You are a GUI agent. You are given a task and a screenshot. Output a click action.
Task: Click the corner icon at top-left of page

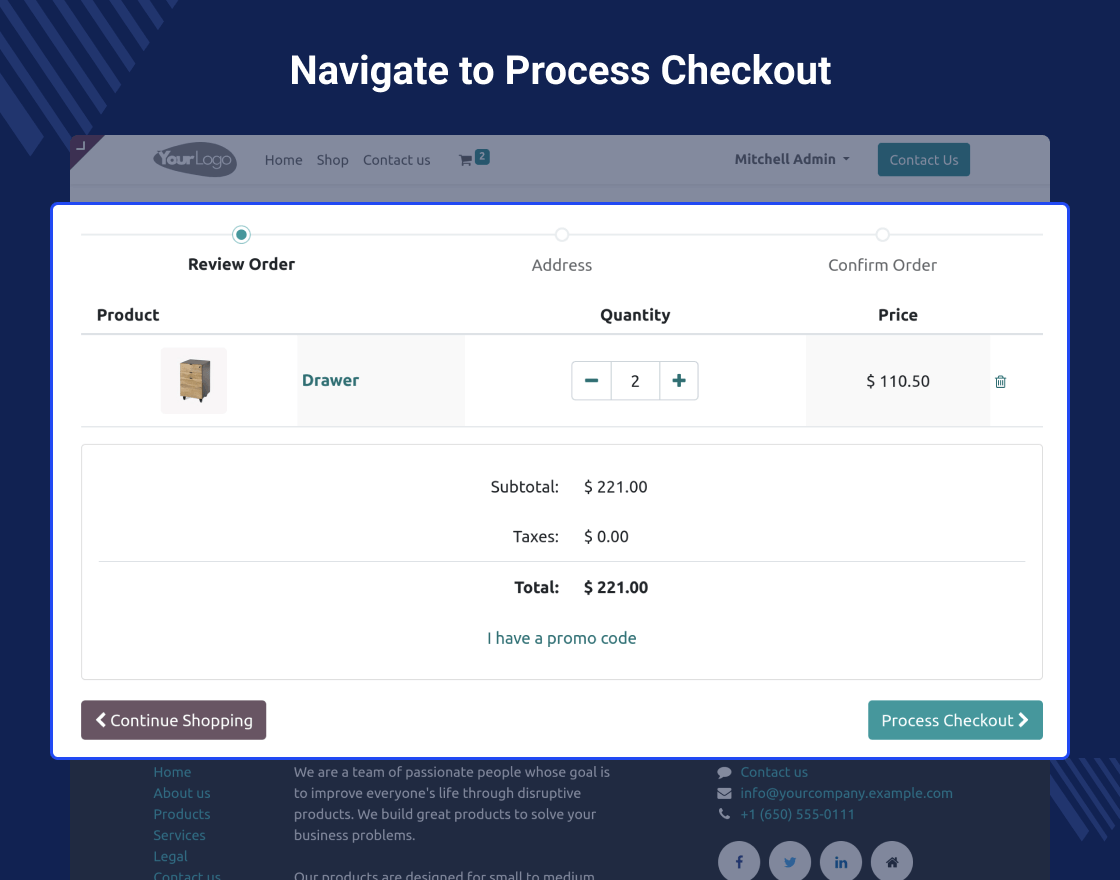[x=81, y=146]
